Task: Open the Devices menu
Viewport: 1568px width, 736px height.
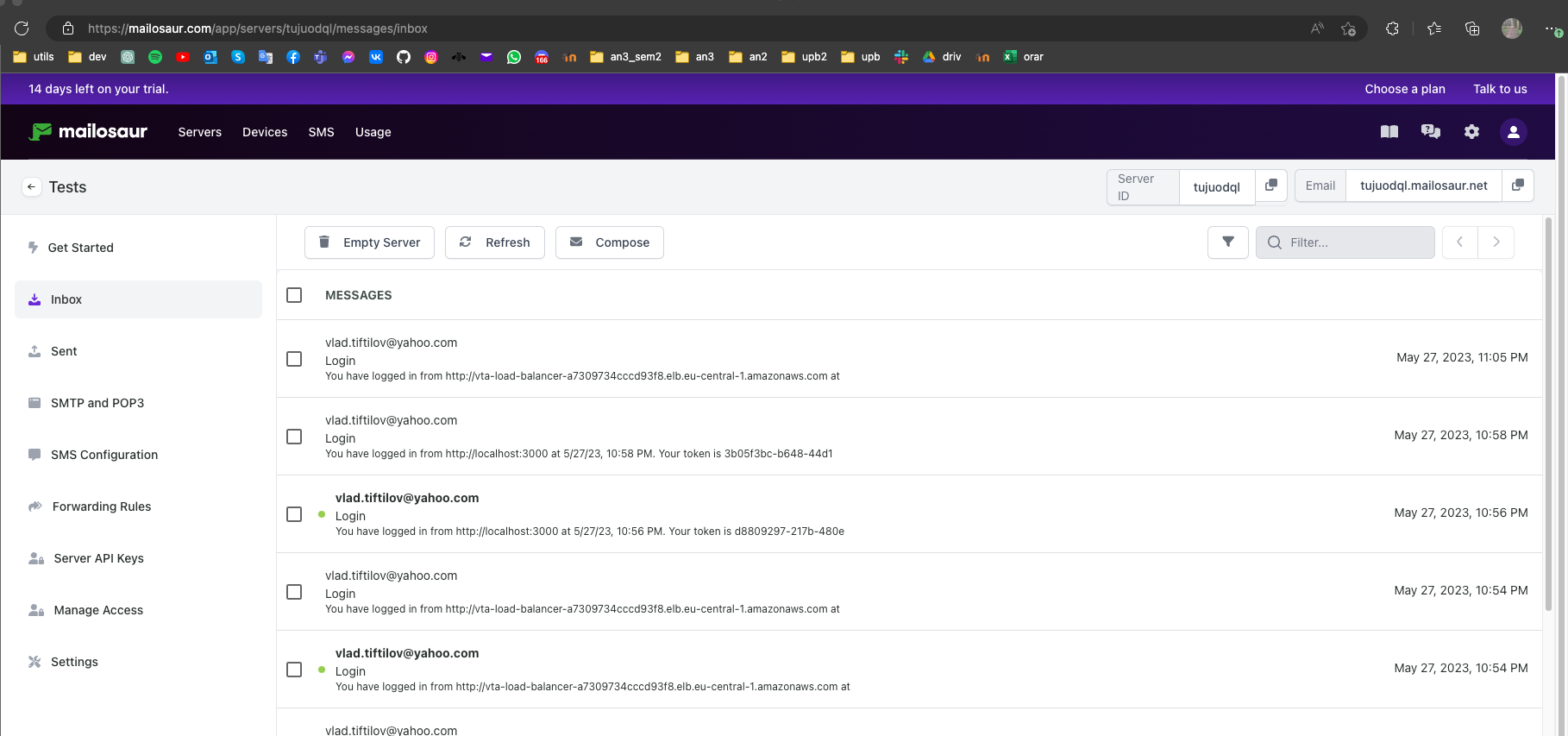Action: [265, 132]
